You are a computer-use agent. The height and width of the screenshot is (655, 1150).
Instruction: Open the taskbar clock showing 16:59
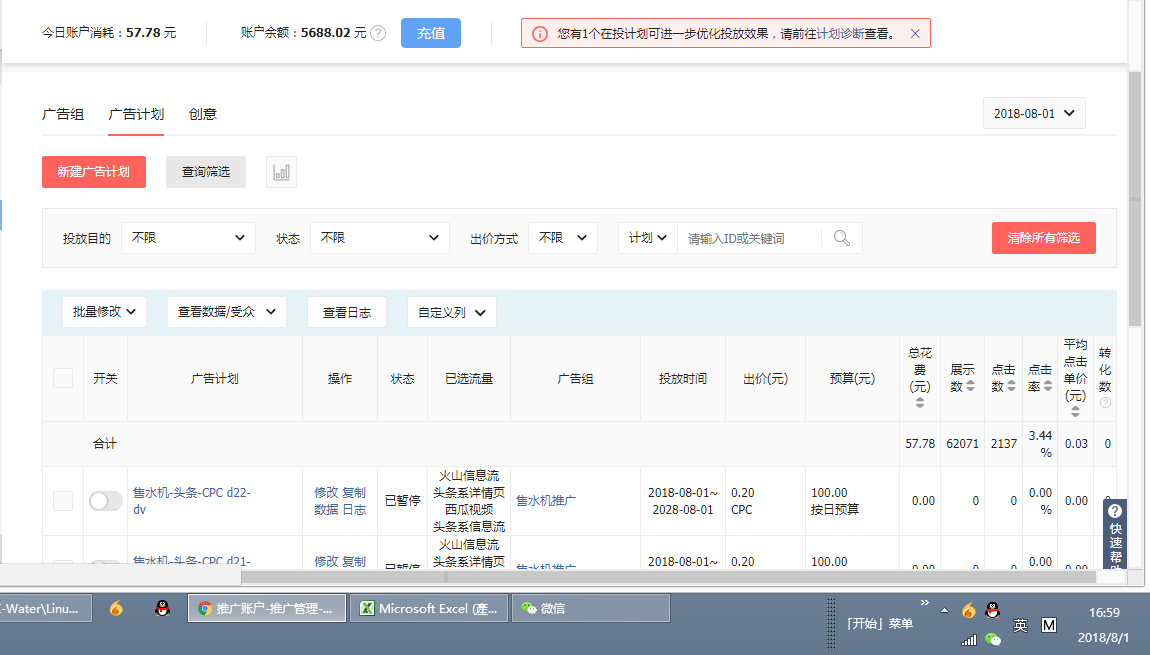point(1104,612)
